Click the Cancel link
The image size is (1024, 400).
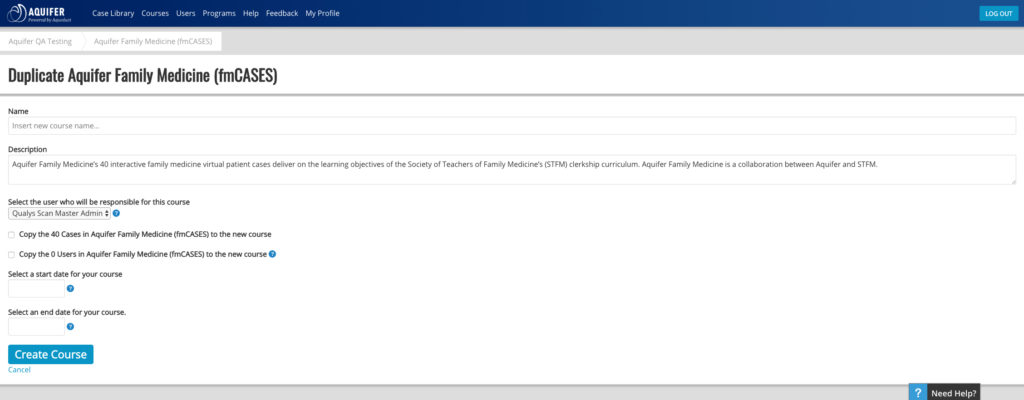tap(19, 370)
